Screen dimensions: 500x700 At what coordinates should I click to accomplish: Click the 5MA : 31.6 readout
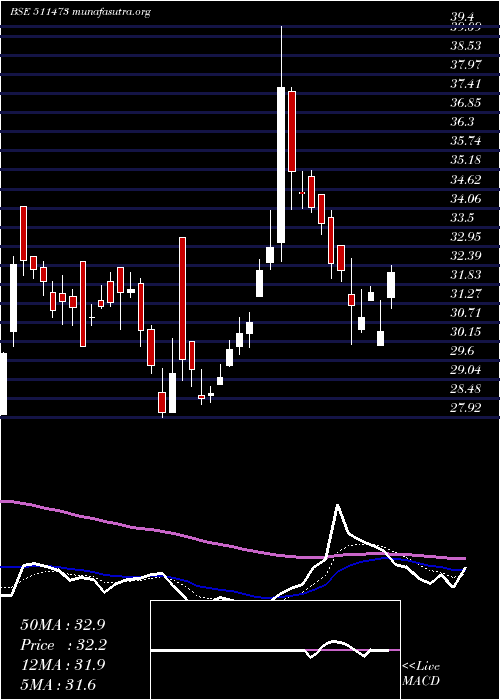coord(58,684)
